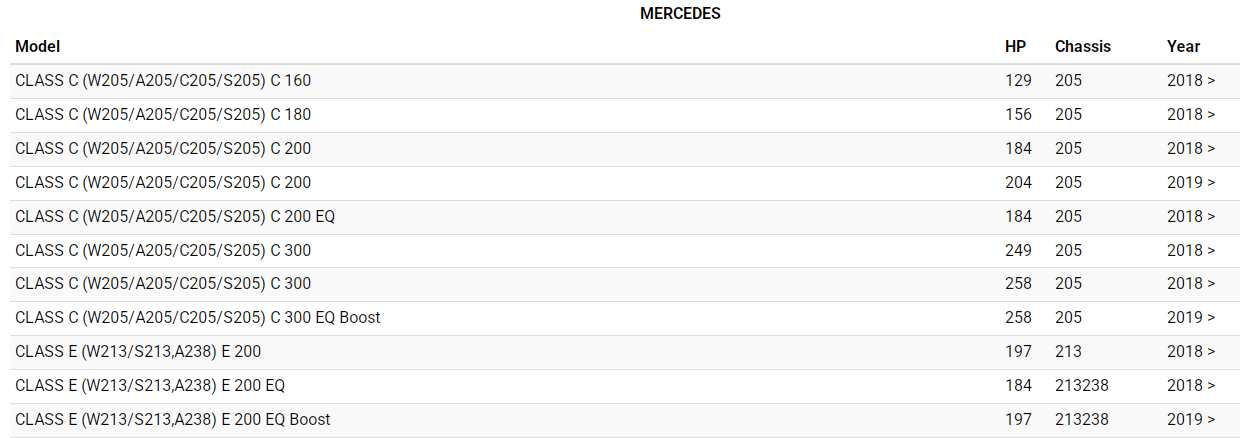Click the C 200 EQ model name
The image size is (1240, 438).
click(x=175, y=216)
